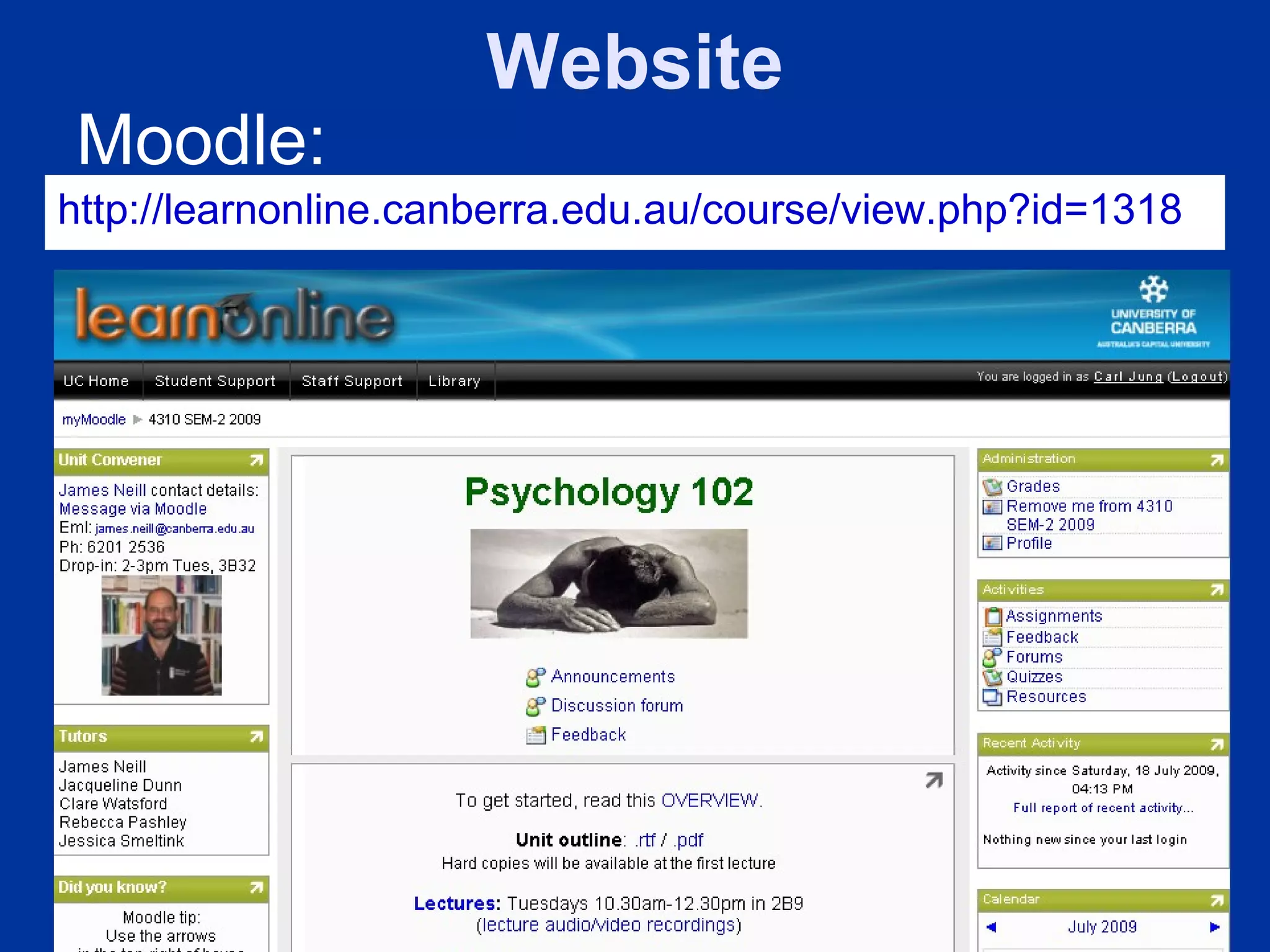The image size is (1270, 952).
Task: Click Remove me from 4310 SEM-2 2009
Action: point(1090,516)
